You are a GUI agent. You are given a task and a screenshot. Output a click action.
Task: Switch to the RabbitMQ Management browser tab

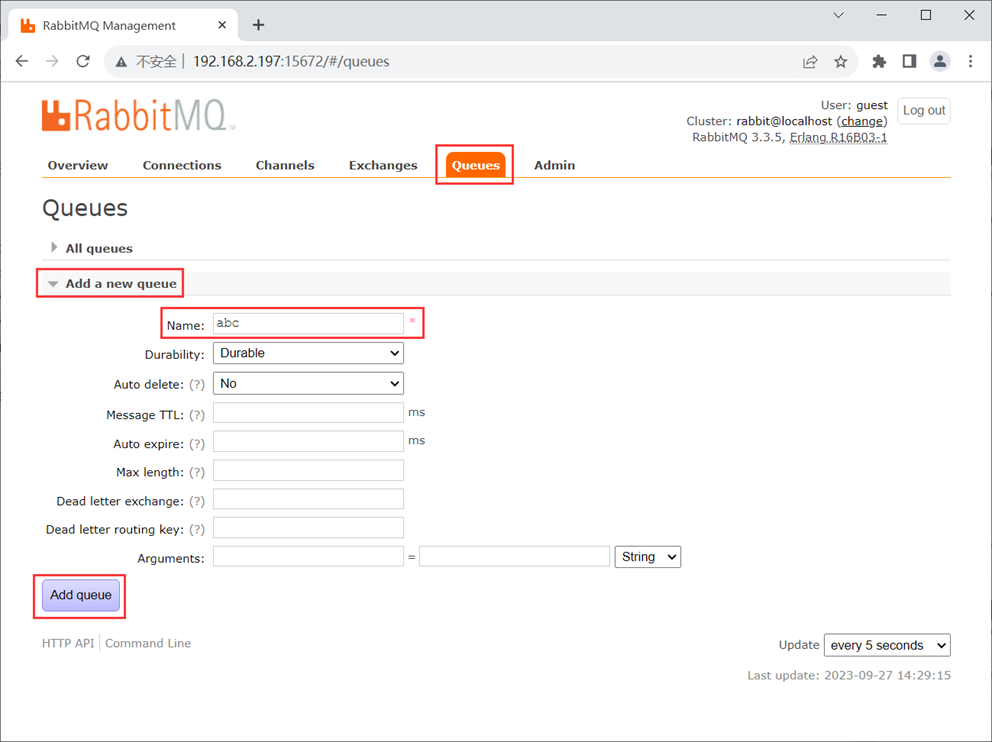coord(123,25)
